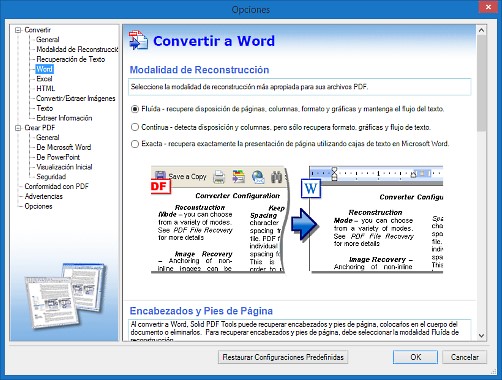
Task: Choose the Exacta reconstruction mode
Action: point(135,144)
